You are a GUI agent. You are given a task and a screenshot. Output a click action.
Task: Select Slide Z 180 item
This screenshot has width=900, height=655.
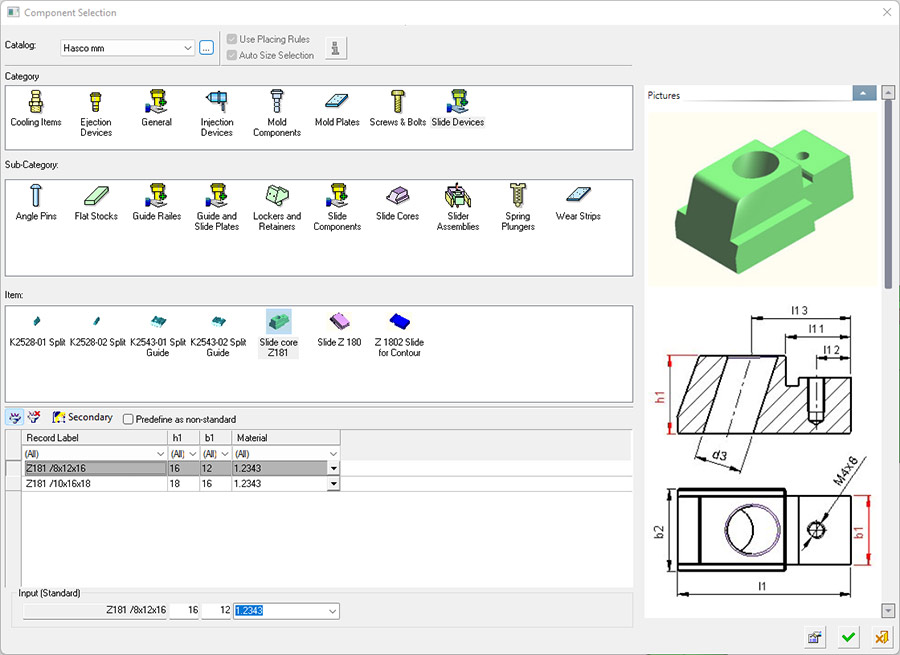[x=339, y=330]
